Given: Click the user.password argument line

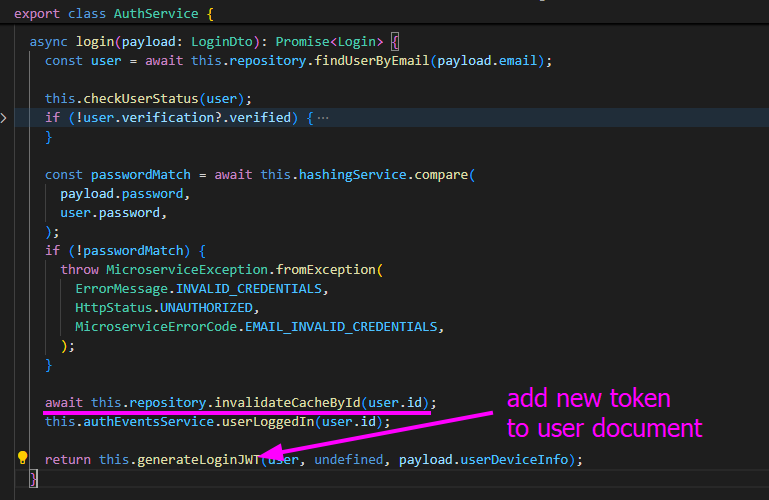Looking at the screenshot, I should [113, 213].
